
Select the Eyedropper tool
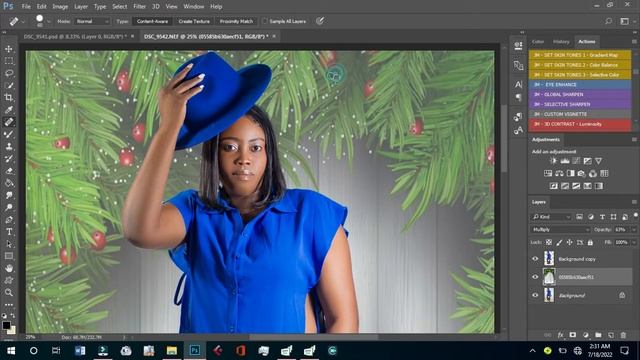point(9,110)
